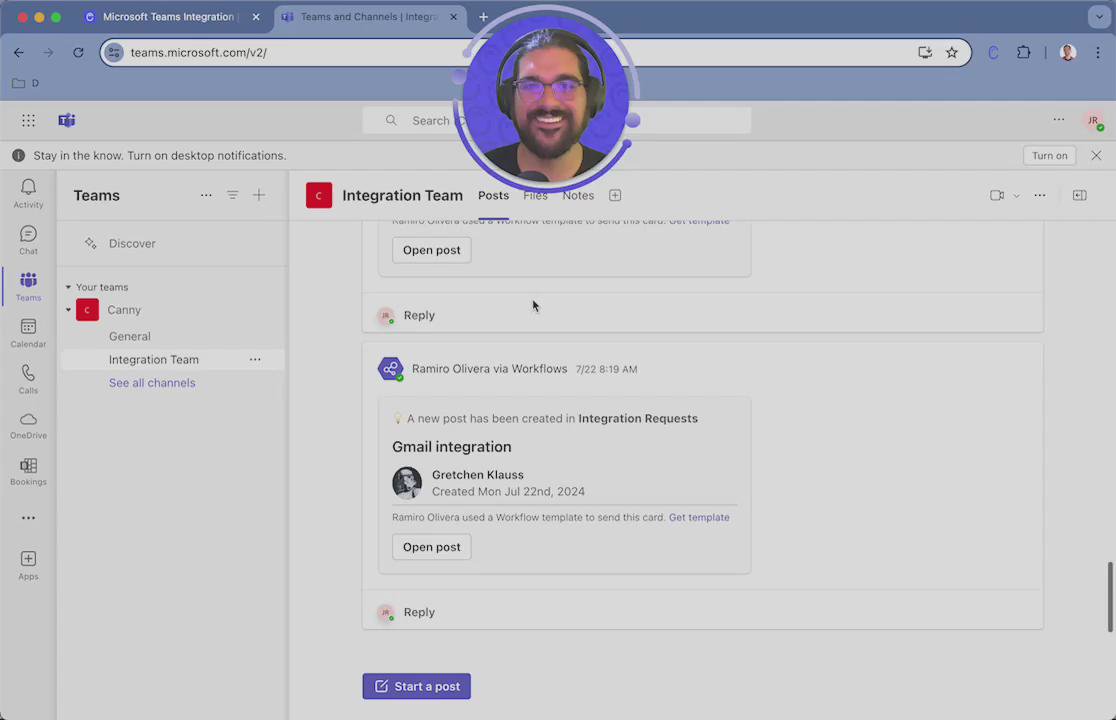Open the Chrome three-dot menu

[1097, 52]
